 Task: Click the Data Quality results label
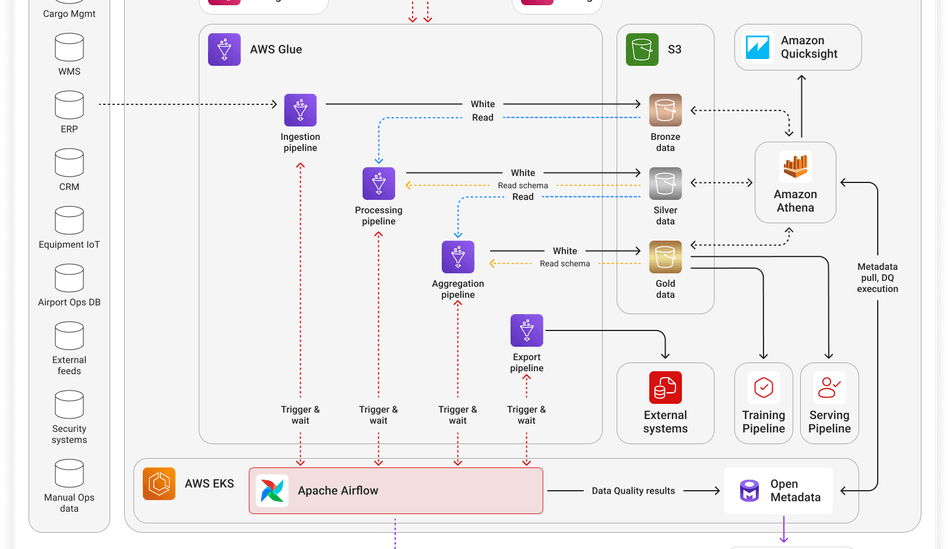click(633, 491)
